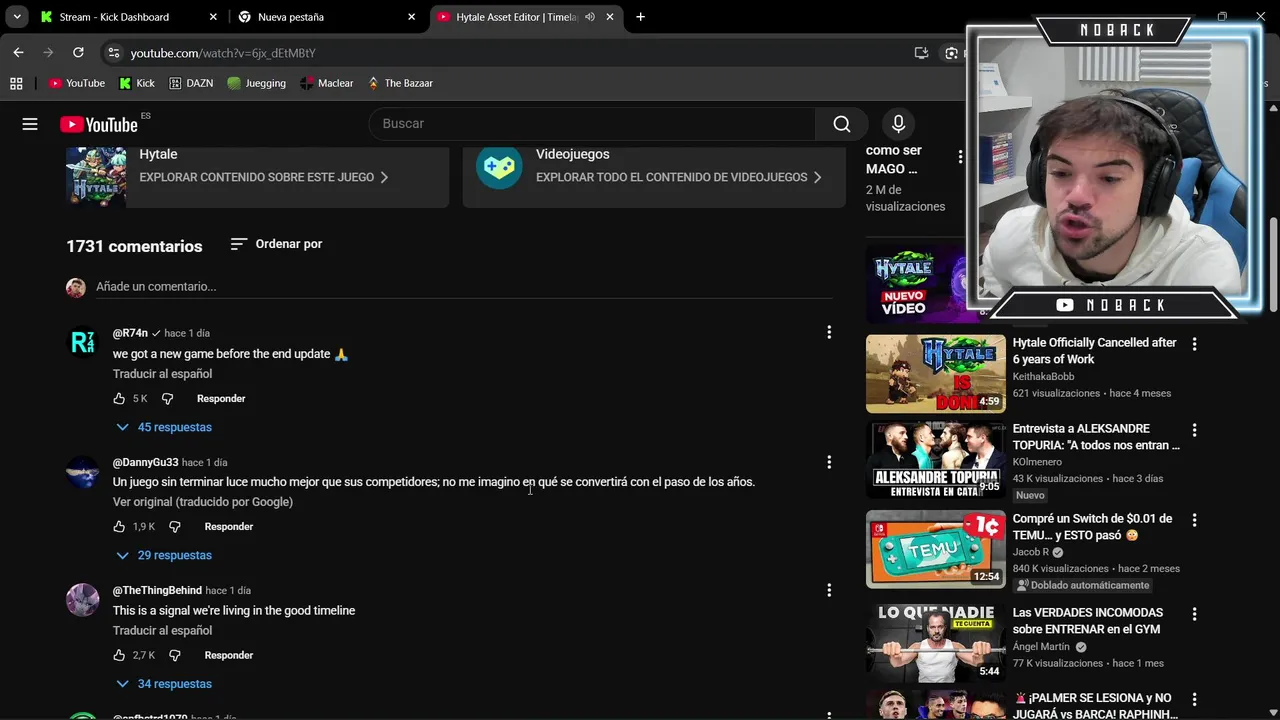
Task: Open menu for Temu Switch video
Action: pos(1194,520)
